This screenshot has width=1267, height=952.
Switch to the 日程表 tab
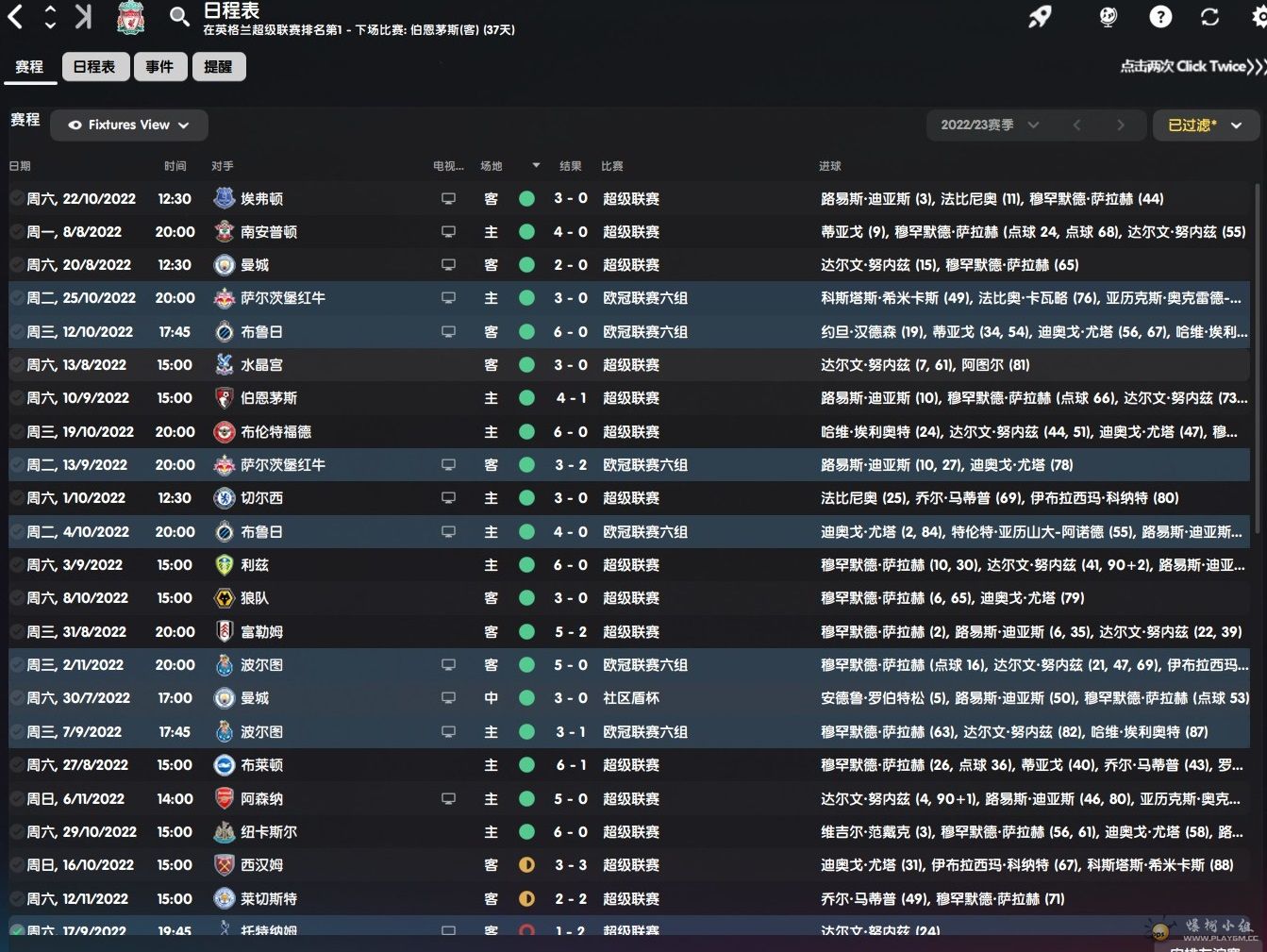click(95, 67)
